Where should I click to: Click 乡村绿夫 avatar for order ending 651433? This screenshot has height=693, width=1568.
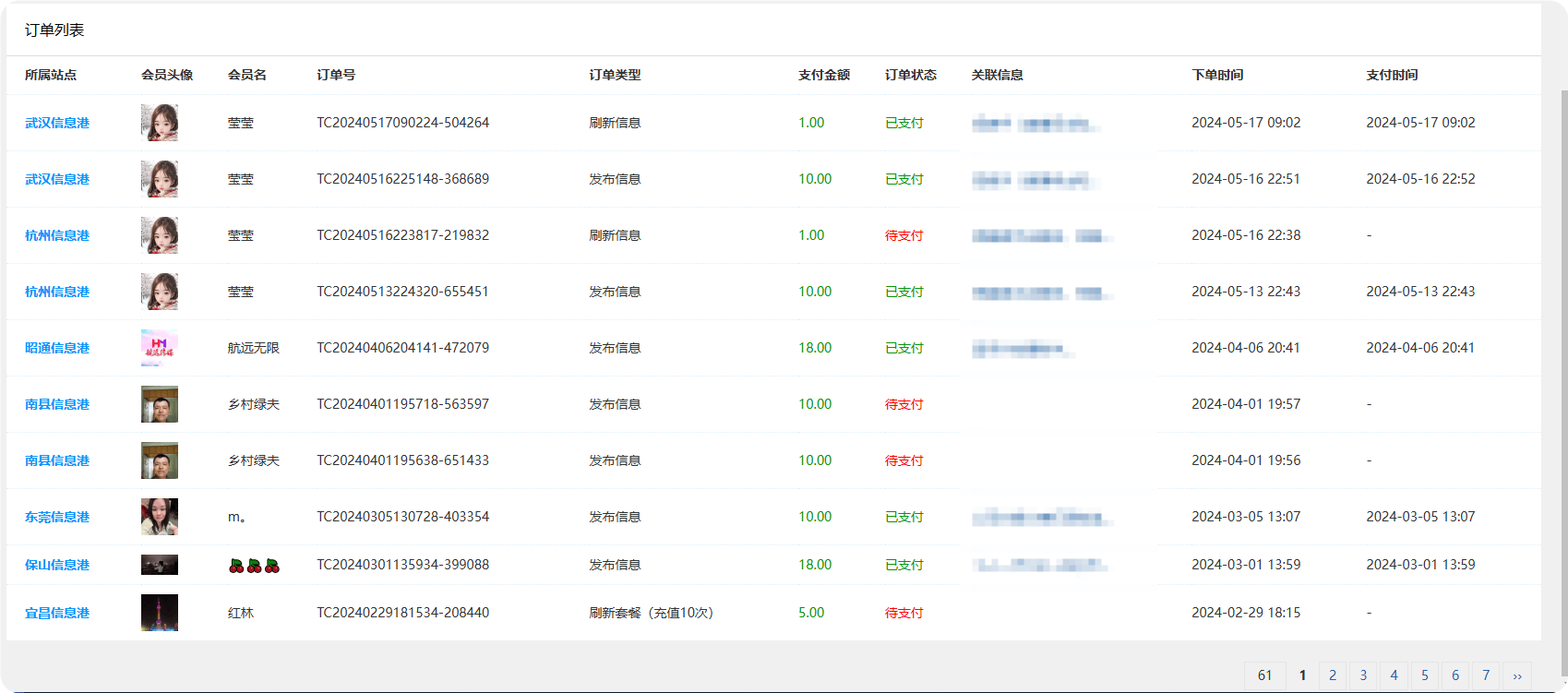tap(160, 460)
